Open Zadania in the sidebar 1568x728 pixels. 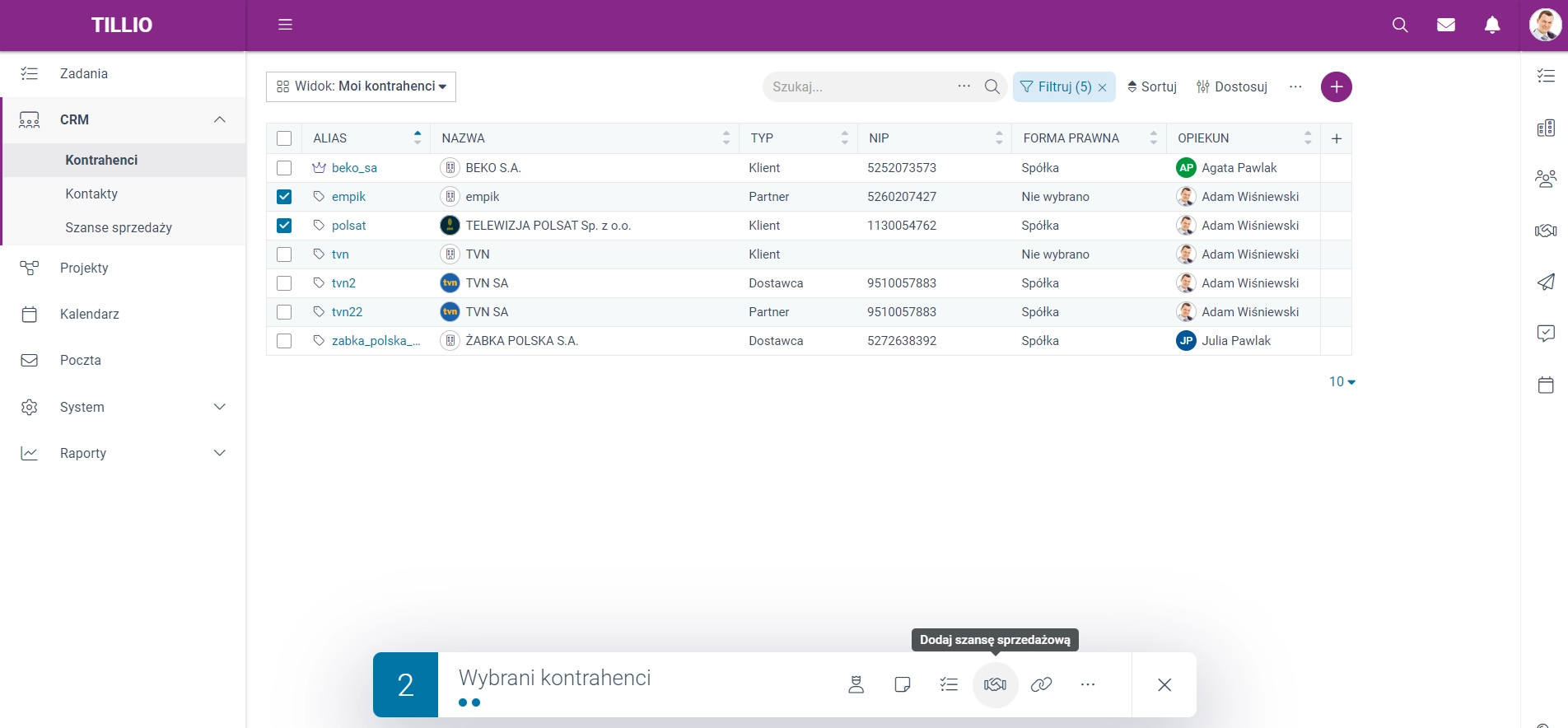(x=123, y=74)
